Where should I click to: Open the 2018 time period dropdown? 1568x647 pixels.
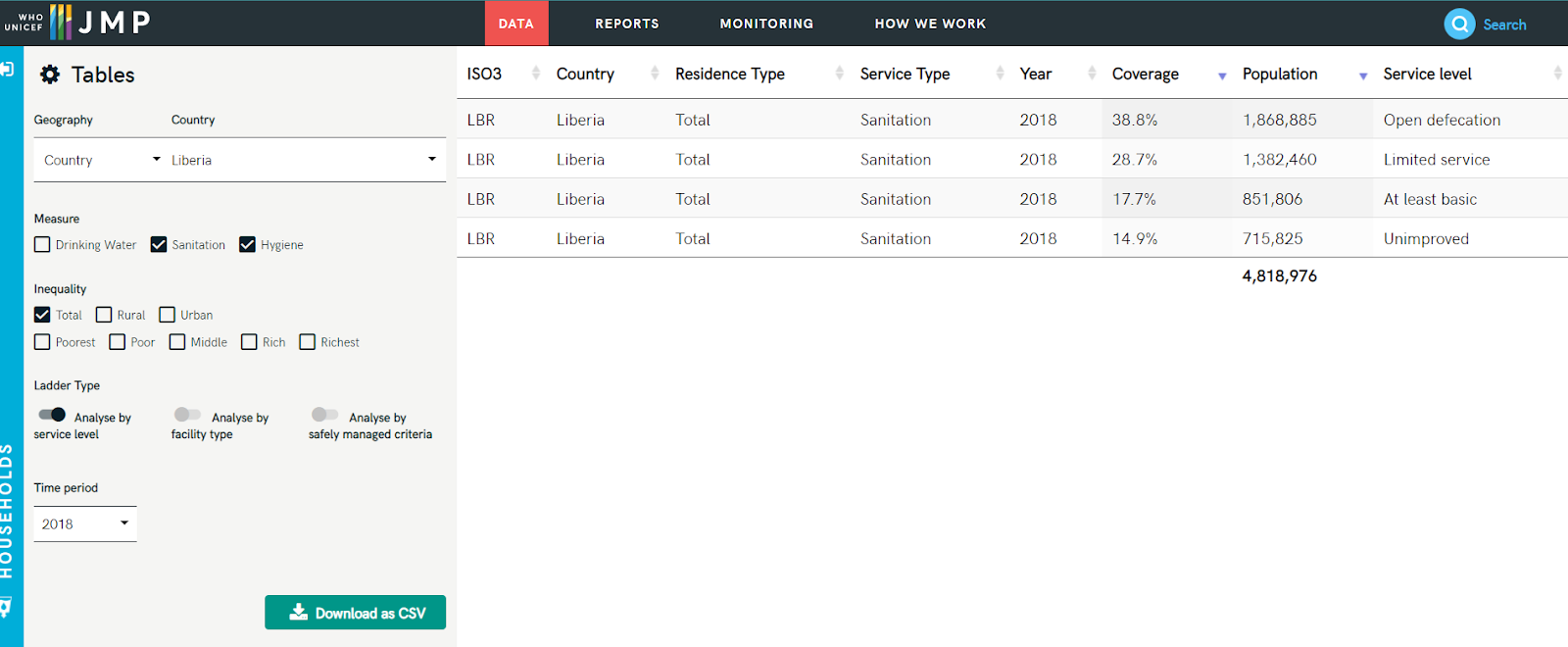tap(85, 523)
